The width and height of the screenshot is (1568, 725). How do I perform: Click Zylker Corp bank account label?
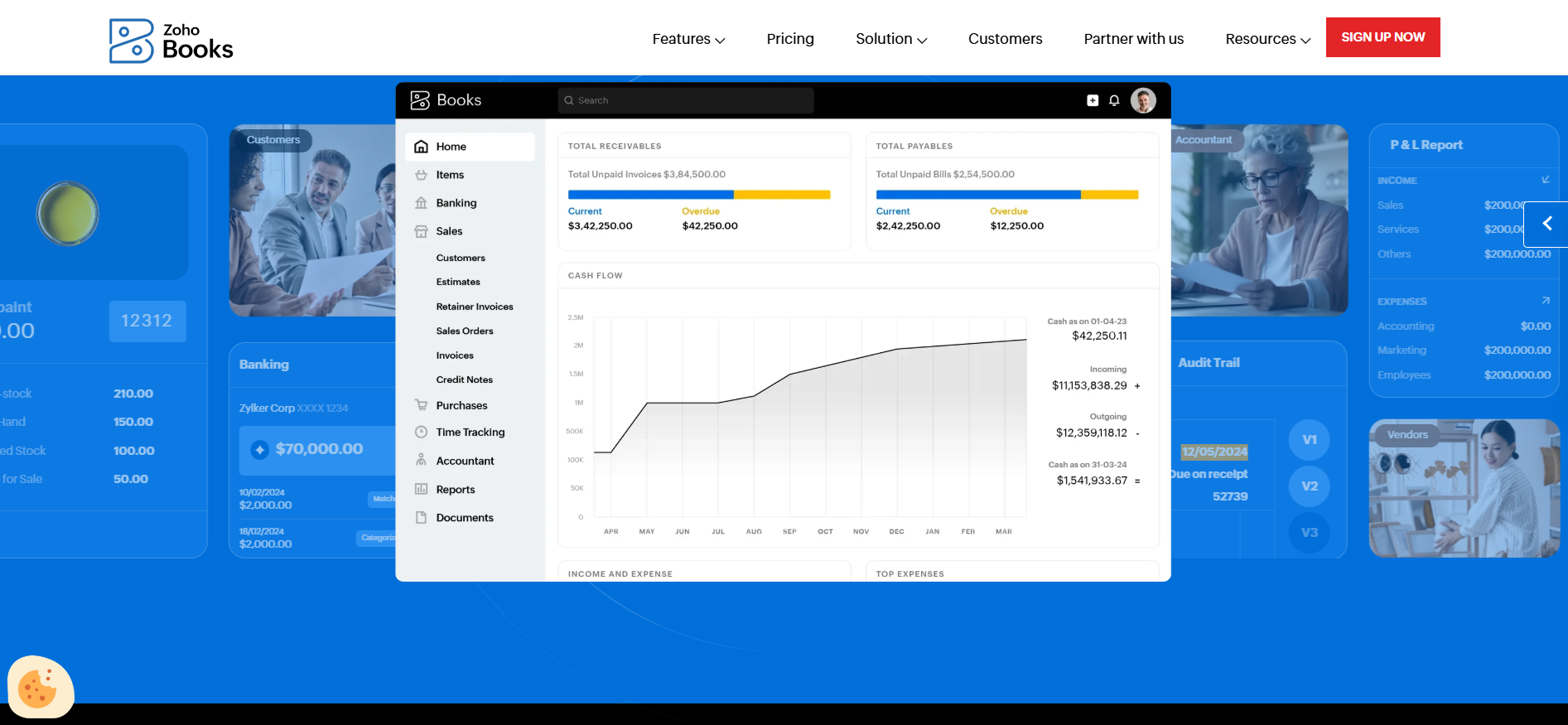coord(294,408)
